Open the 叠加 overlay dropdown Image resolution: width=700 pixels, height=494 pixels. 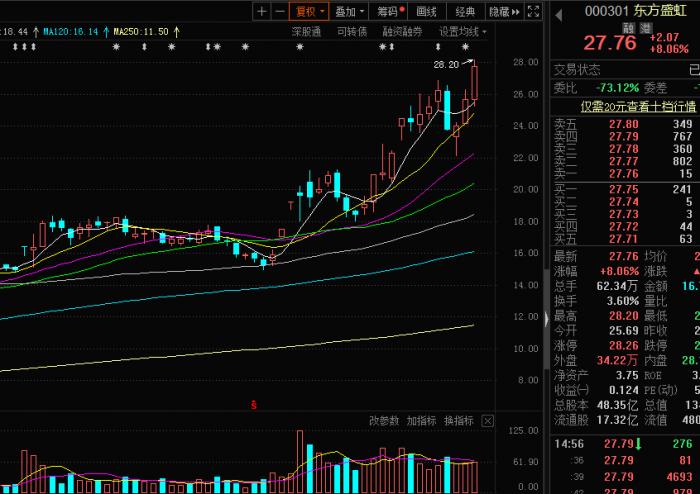[349, 12]
